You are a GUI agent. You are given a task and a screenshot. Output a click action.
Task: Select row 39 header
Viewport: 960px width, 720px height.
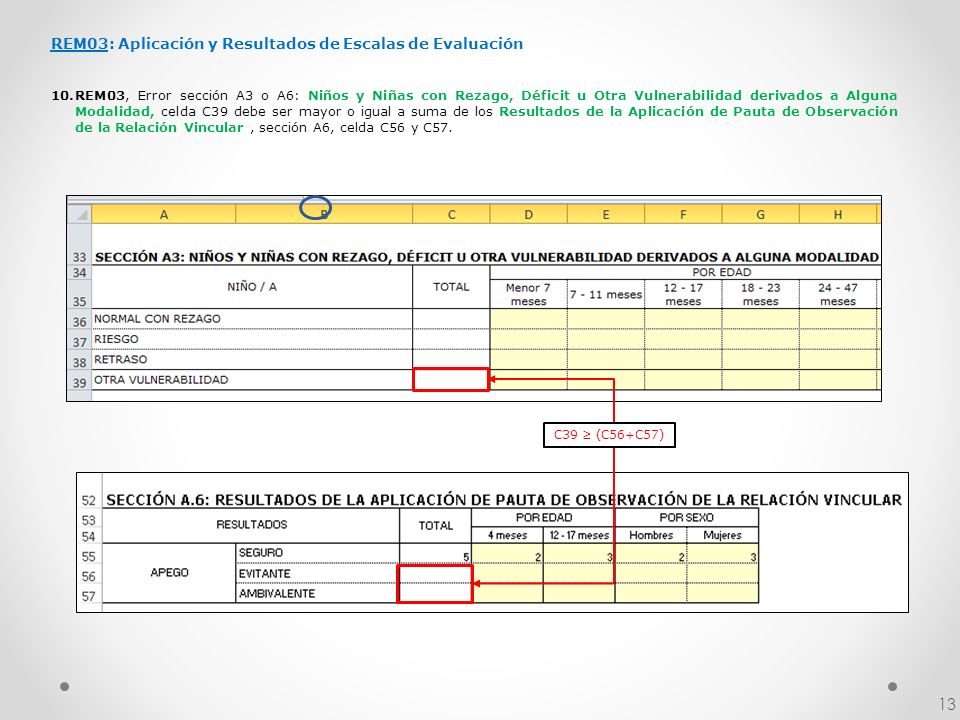[x=80, y=382]
